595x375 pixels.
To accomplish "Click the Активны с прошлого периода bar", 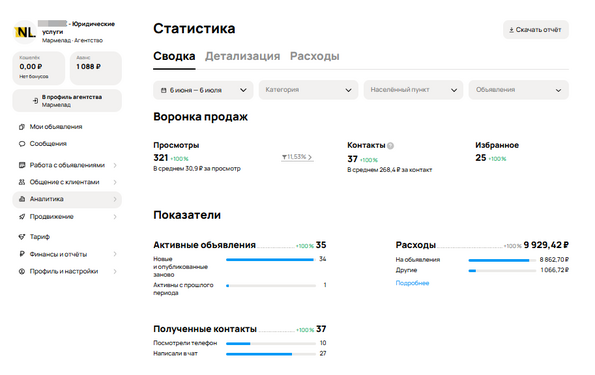I will 271,285.
